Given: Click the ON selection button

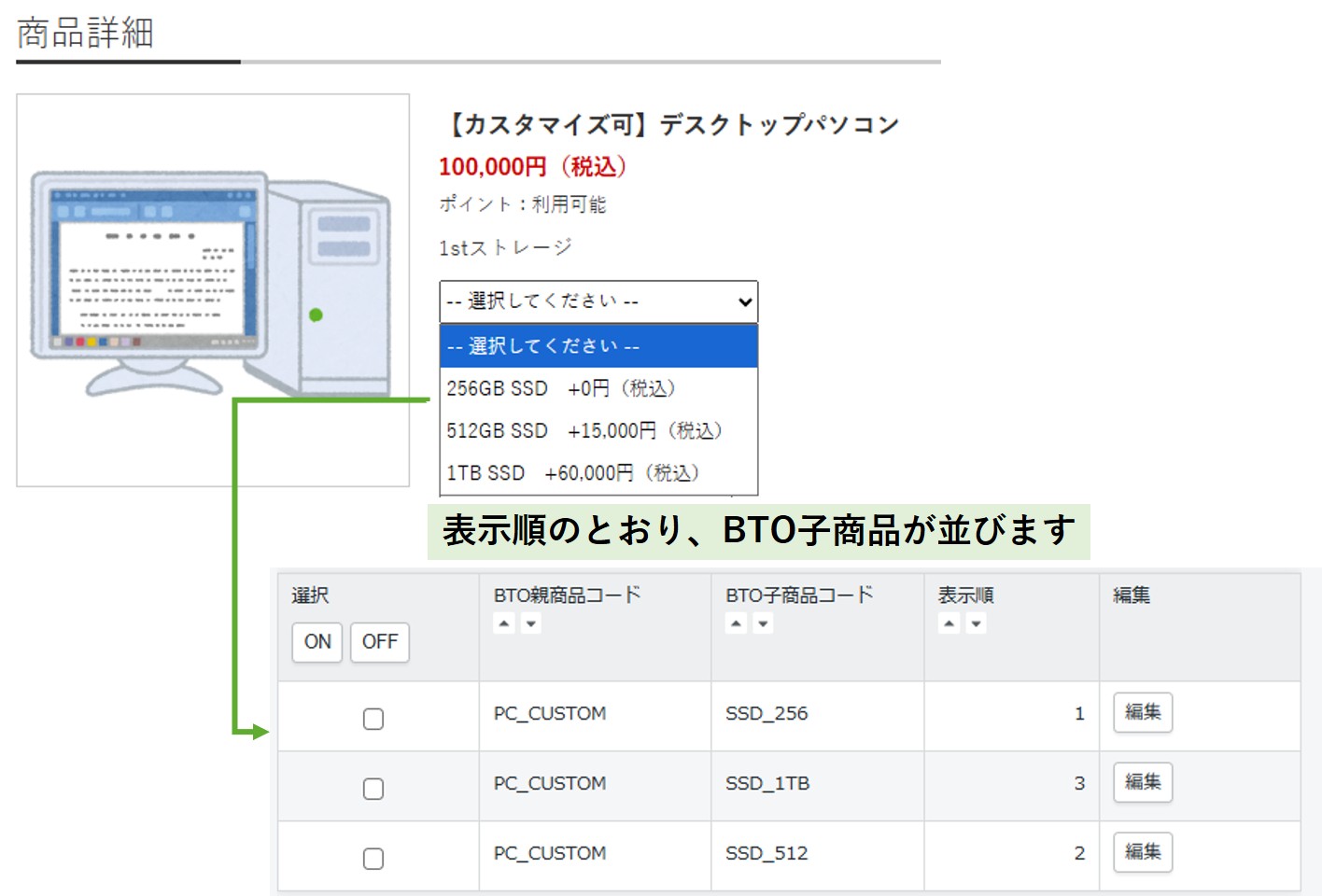Looking at the screenshot, I should (x=317, y=642).
